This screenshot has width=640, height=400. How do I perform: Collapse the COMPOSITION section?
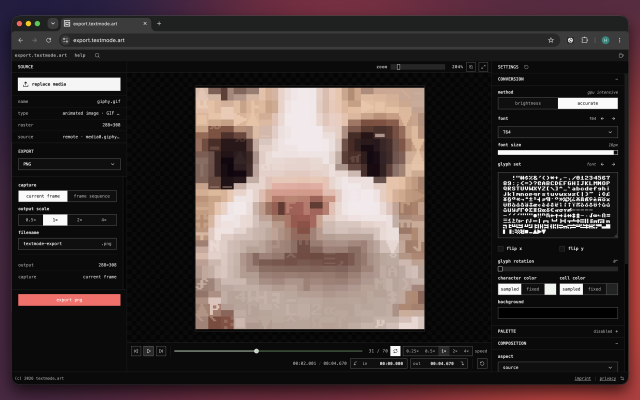616,344
